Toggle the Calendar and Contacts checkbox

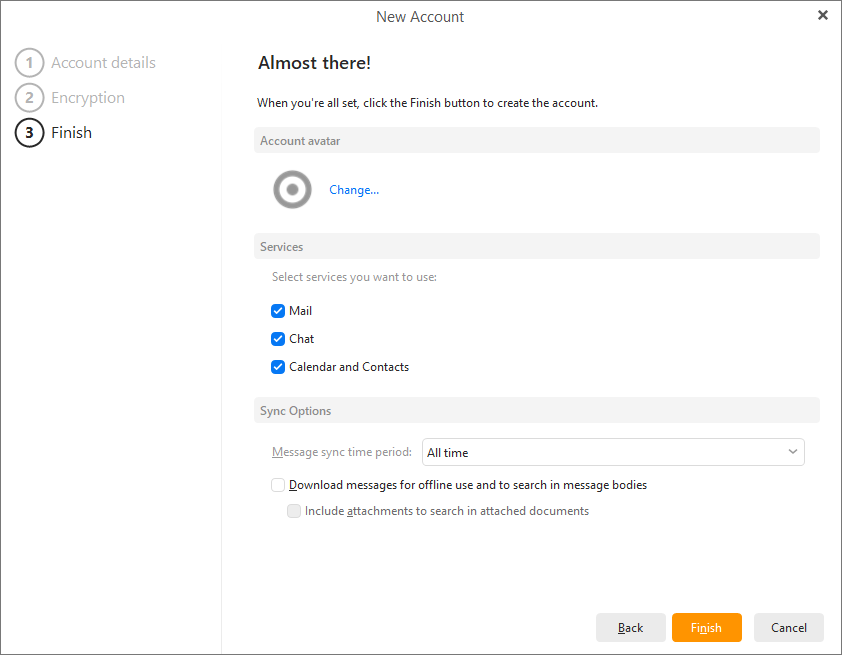click(278, 367)
